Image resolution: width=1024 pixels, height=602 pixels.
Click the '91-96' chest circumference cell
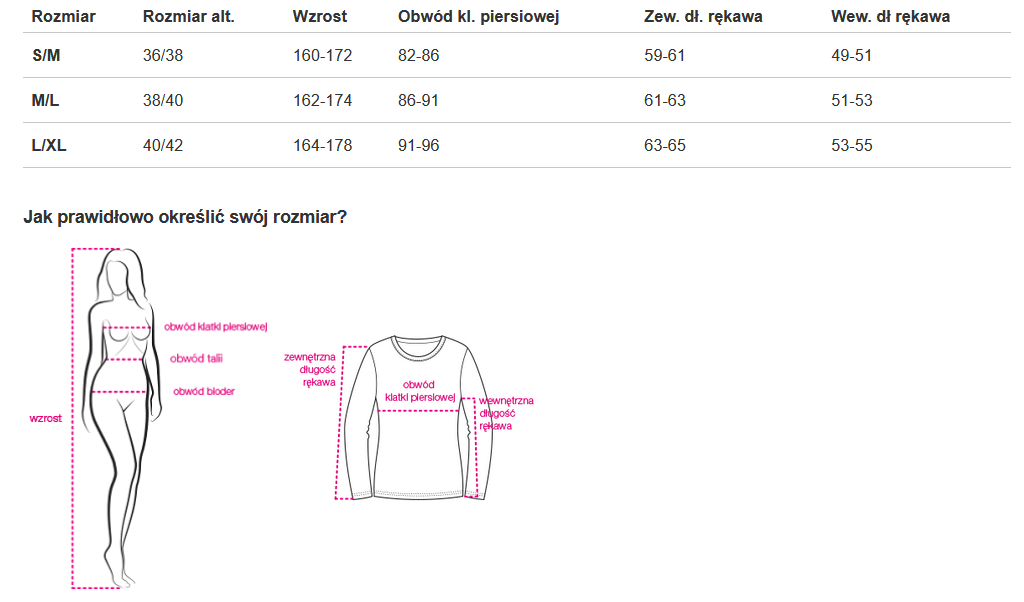click(x=418, y=146)
